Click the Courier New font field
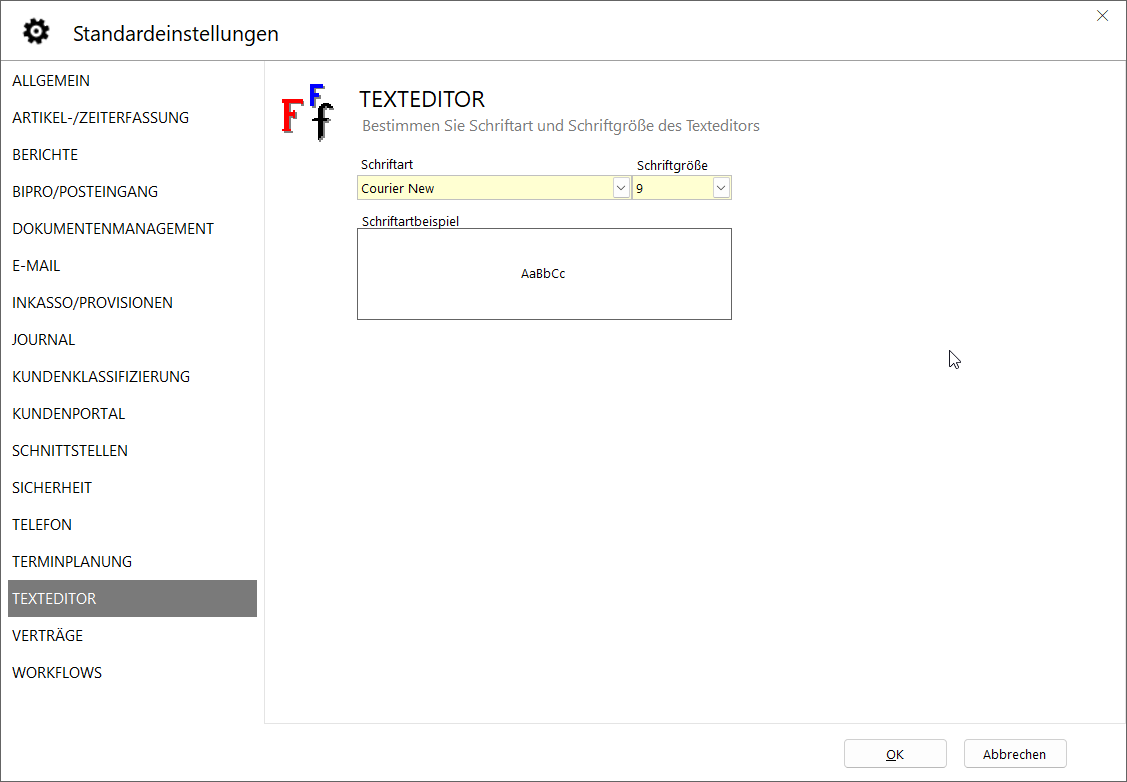 pyautogui.click(x=484, y=188)
